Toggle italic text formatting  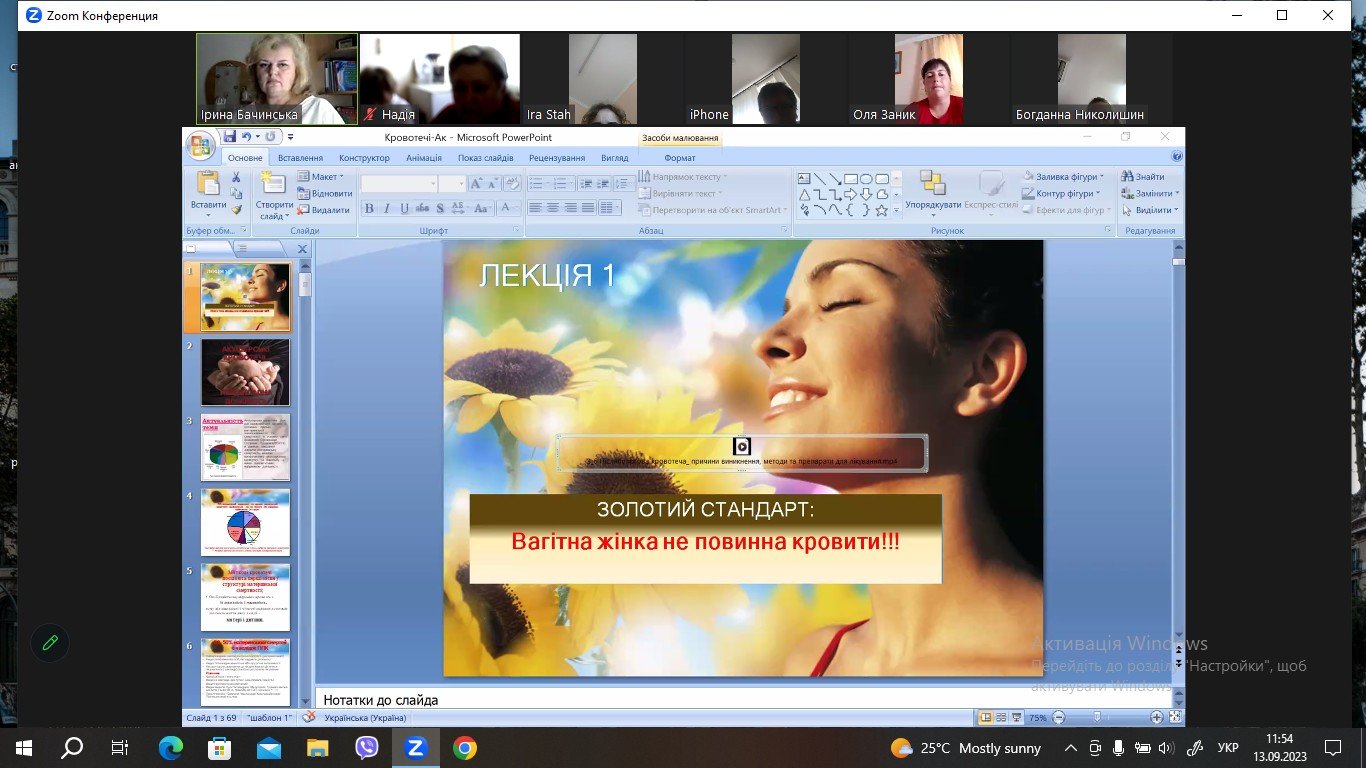point(387,209)
